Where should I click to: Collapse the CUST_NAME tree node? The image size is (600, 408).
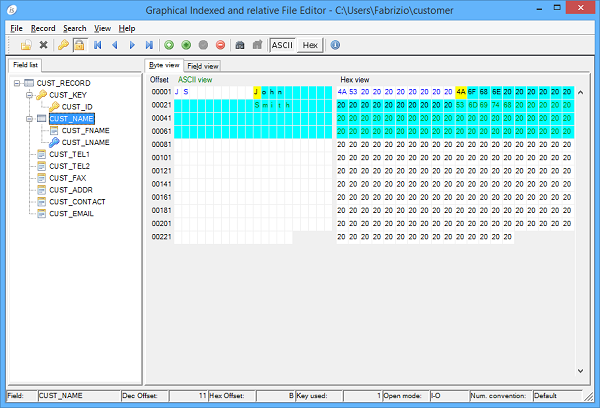[30, 118]
